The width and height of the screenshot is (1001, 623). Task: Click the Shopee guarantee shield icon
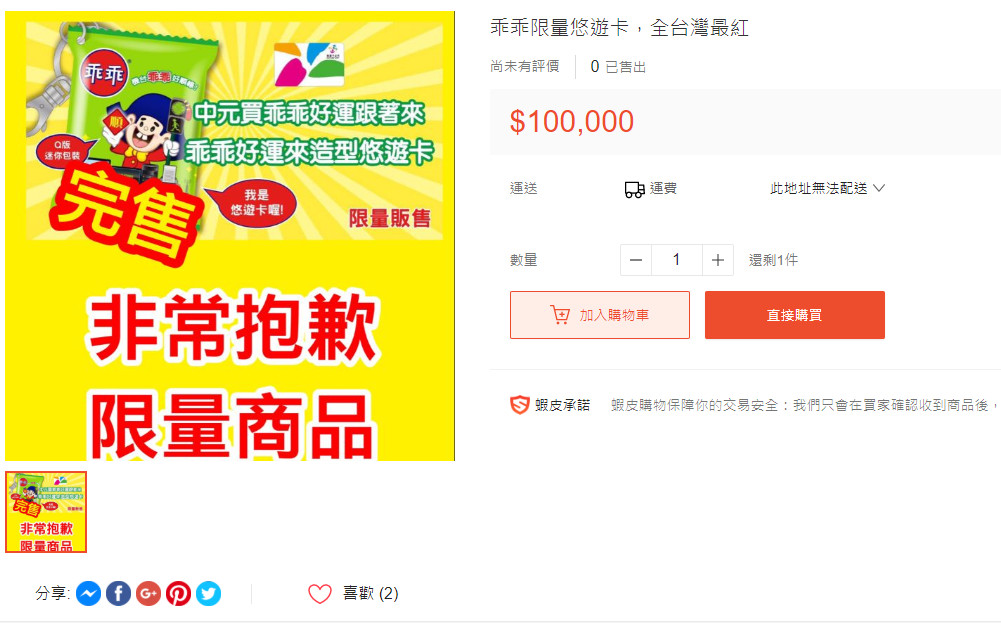[520, 405]
